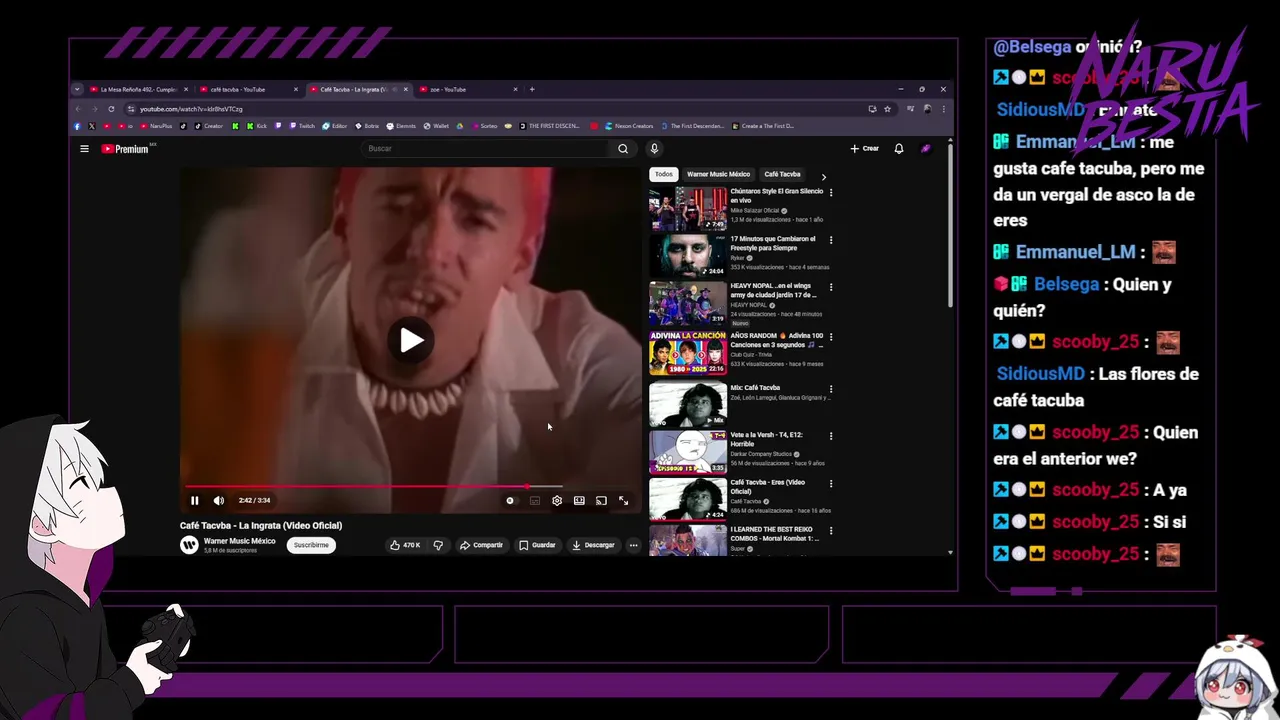
Task: Open Warner Music México channel avatar
Action: click(189, 545)
